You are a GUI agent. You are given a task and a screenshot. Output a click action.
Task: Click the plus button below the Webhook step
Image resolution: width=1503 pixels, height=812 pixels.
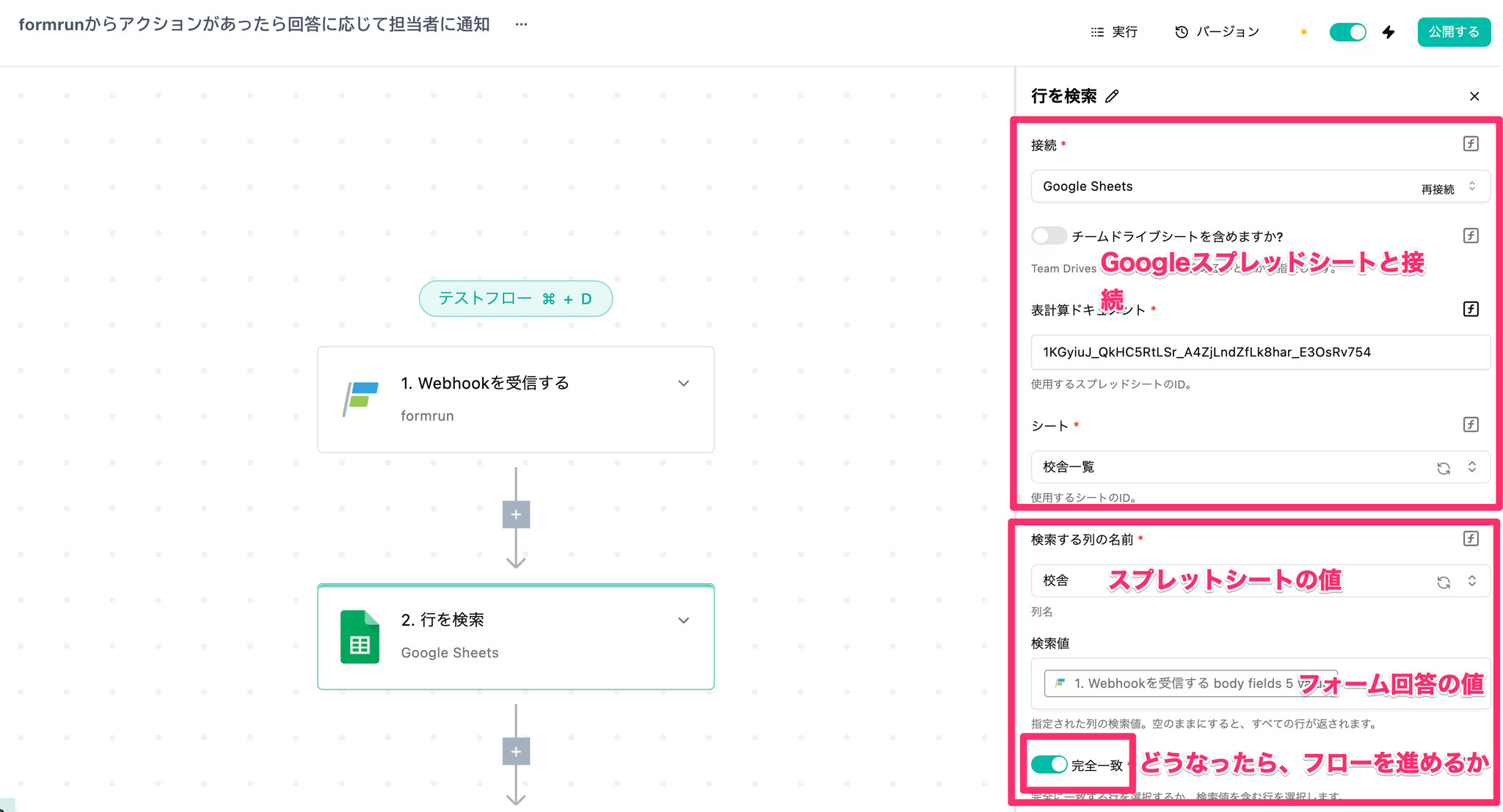click(x=516, y=514)
